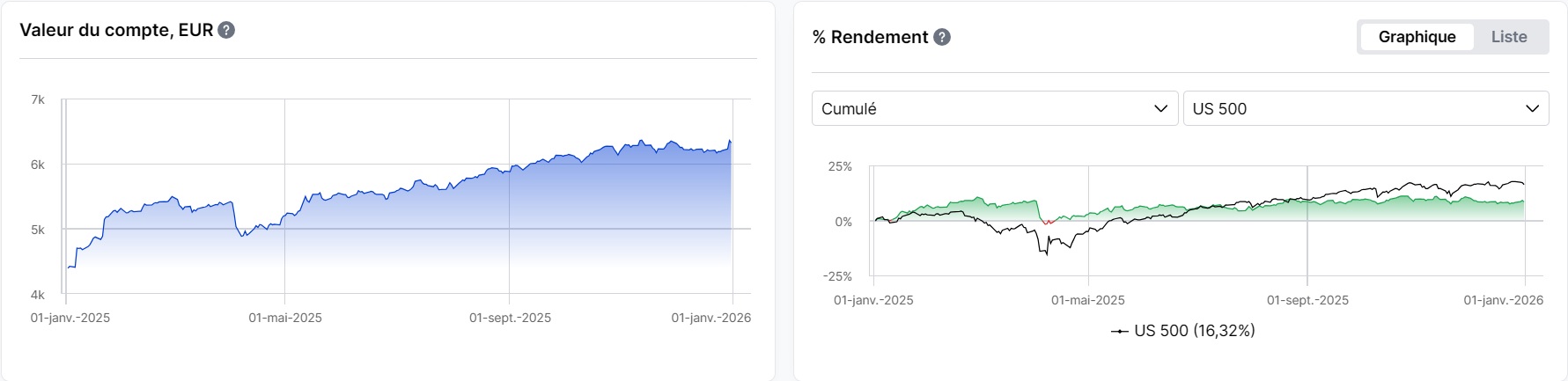Click the green shaded return area

tap(968, 211)
